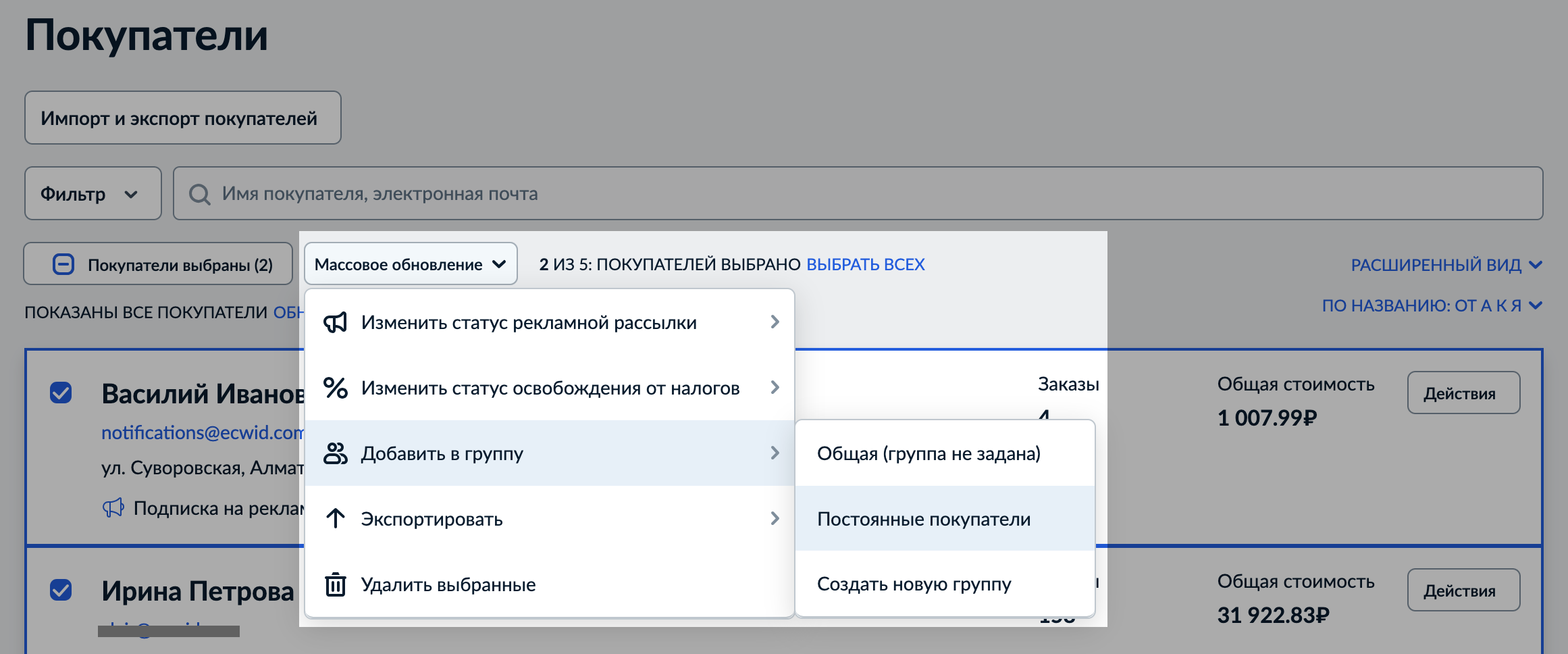The image size is (1568, 654).
Task: Expand tax exemption status submenu arrow
Action: 775,388
